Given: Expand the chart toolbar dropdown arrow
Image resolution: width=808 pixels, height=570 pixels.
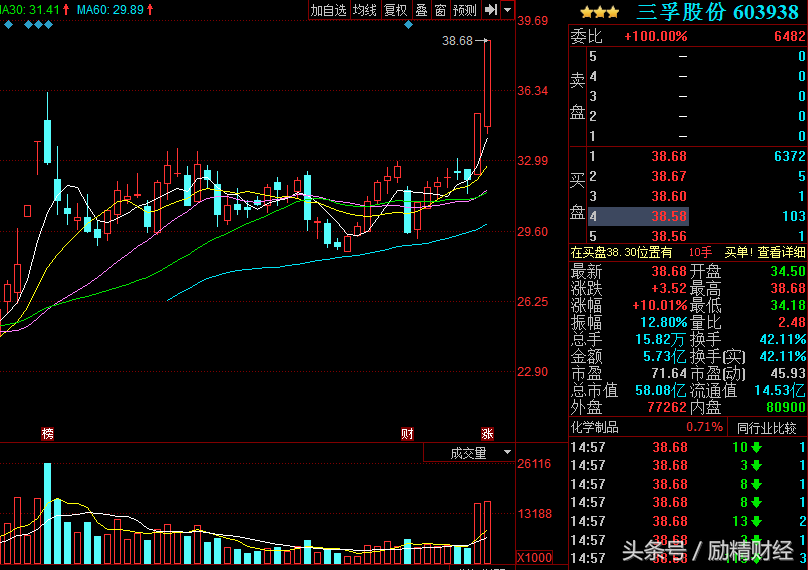Looking at the screenshot, I should pyautogui.click(x=508, y=10).
